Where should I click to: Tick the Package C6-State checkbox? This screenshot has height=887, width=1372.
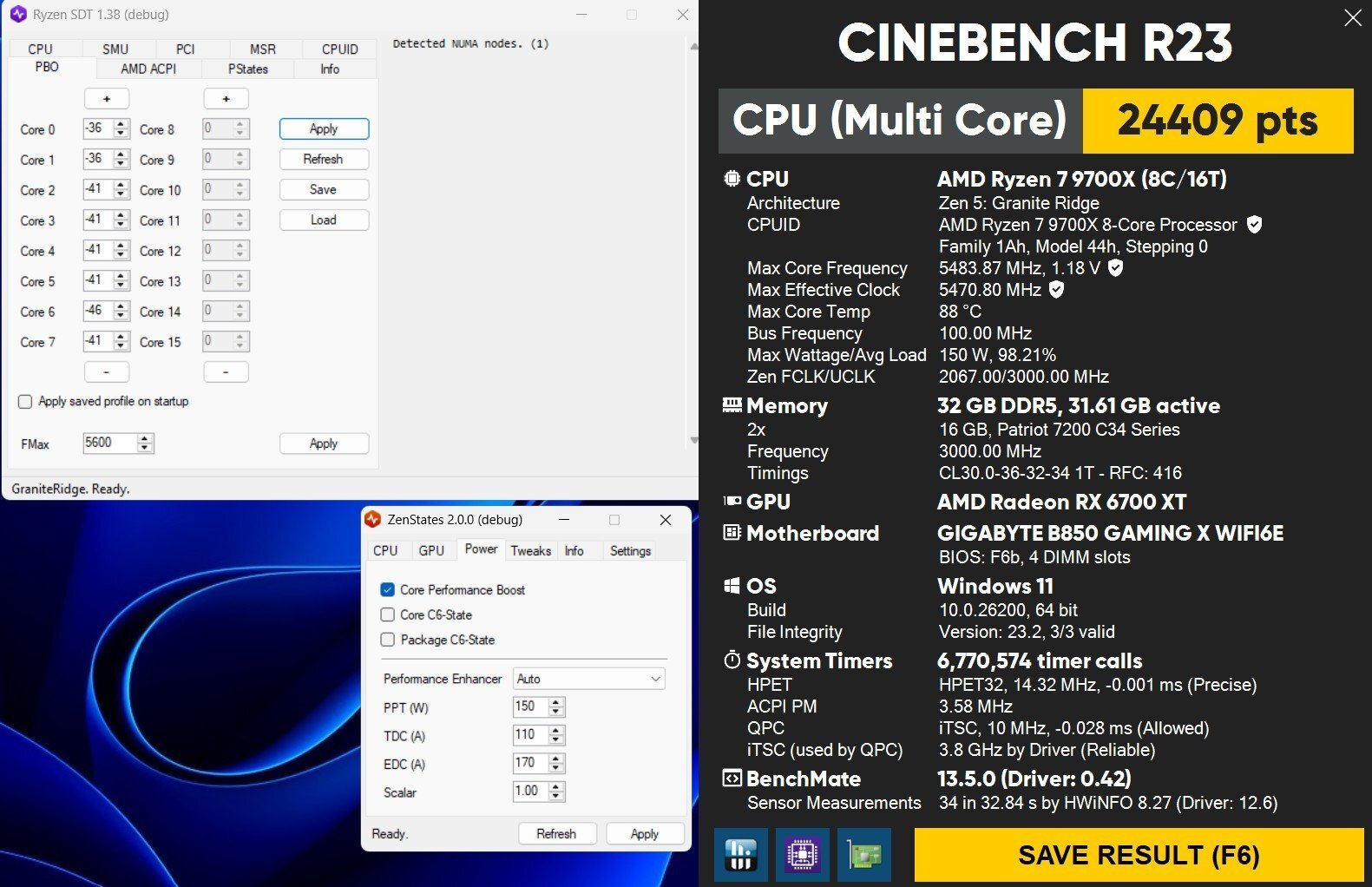click(x=388, y=641)
